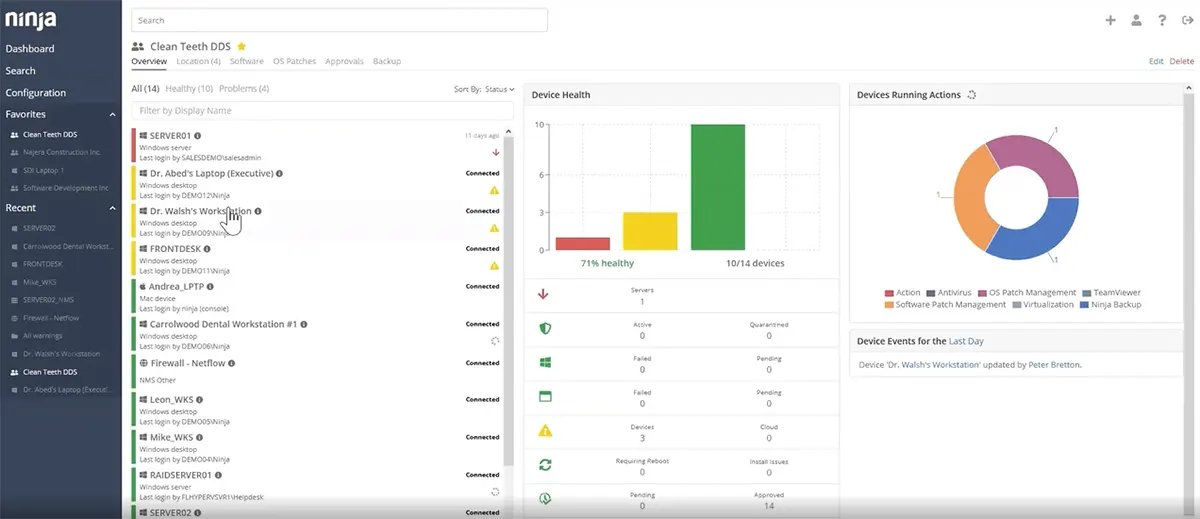Screen dimensions: 1200x519
Task: Click the Software Patch Management legend swatch
Action: [888, 304]
